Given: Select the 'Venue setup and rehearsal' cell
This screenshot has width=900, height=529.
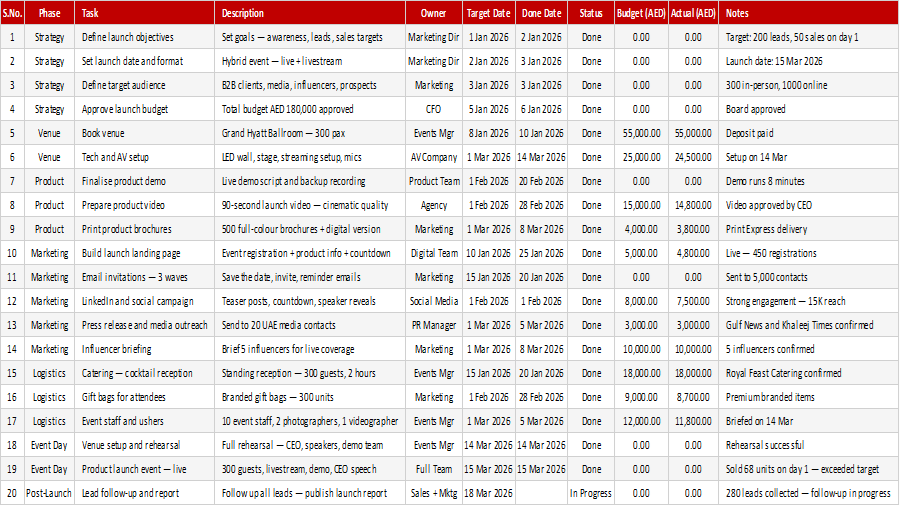Looking at the screenshot, I should pyautogui.click(x=144, y=445).
